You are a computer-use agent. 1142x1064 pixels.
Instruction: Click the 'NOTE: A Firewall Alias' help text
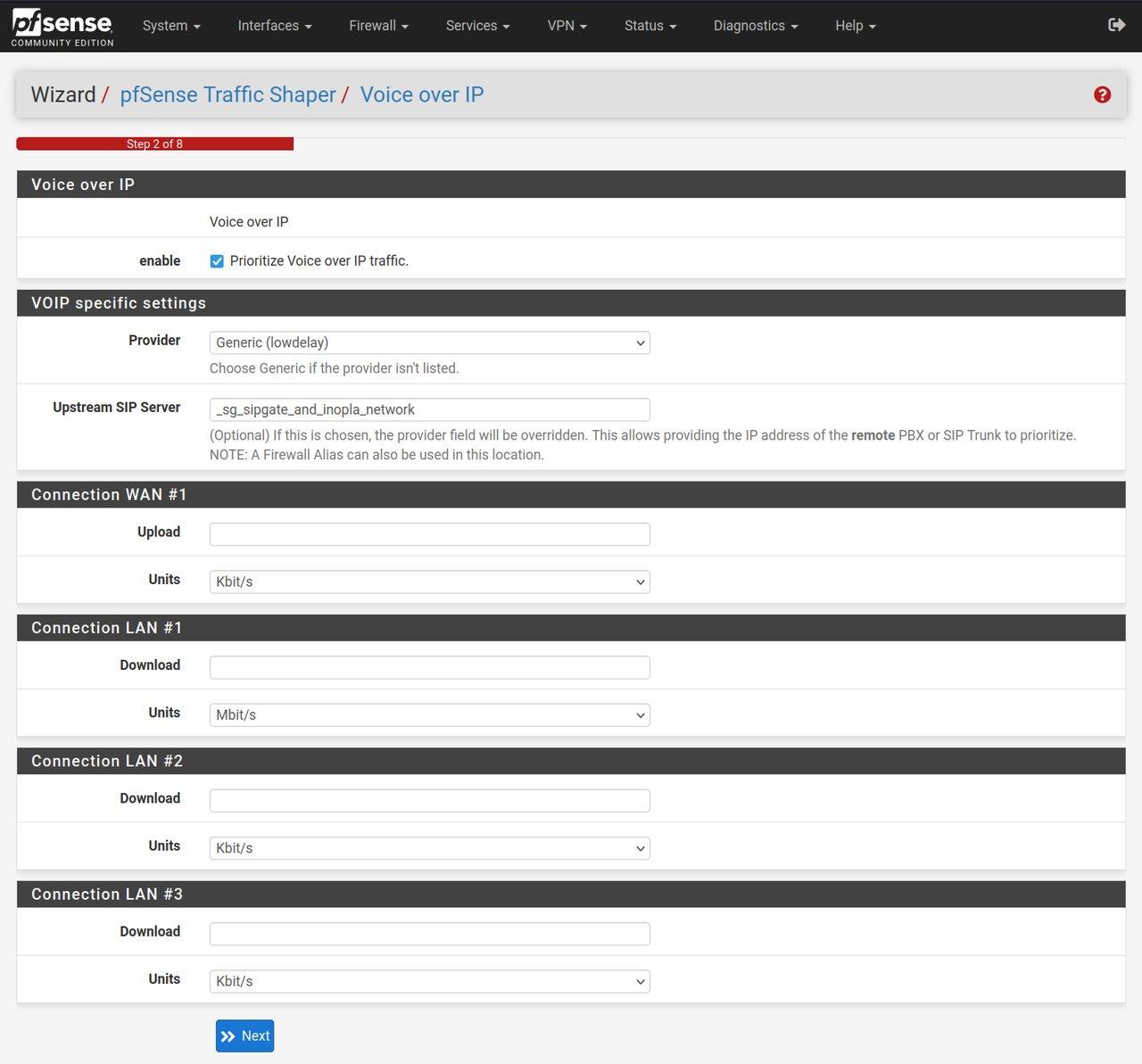pos(377,455)
